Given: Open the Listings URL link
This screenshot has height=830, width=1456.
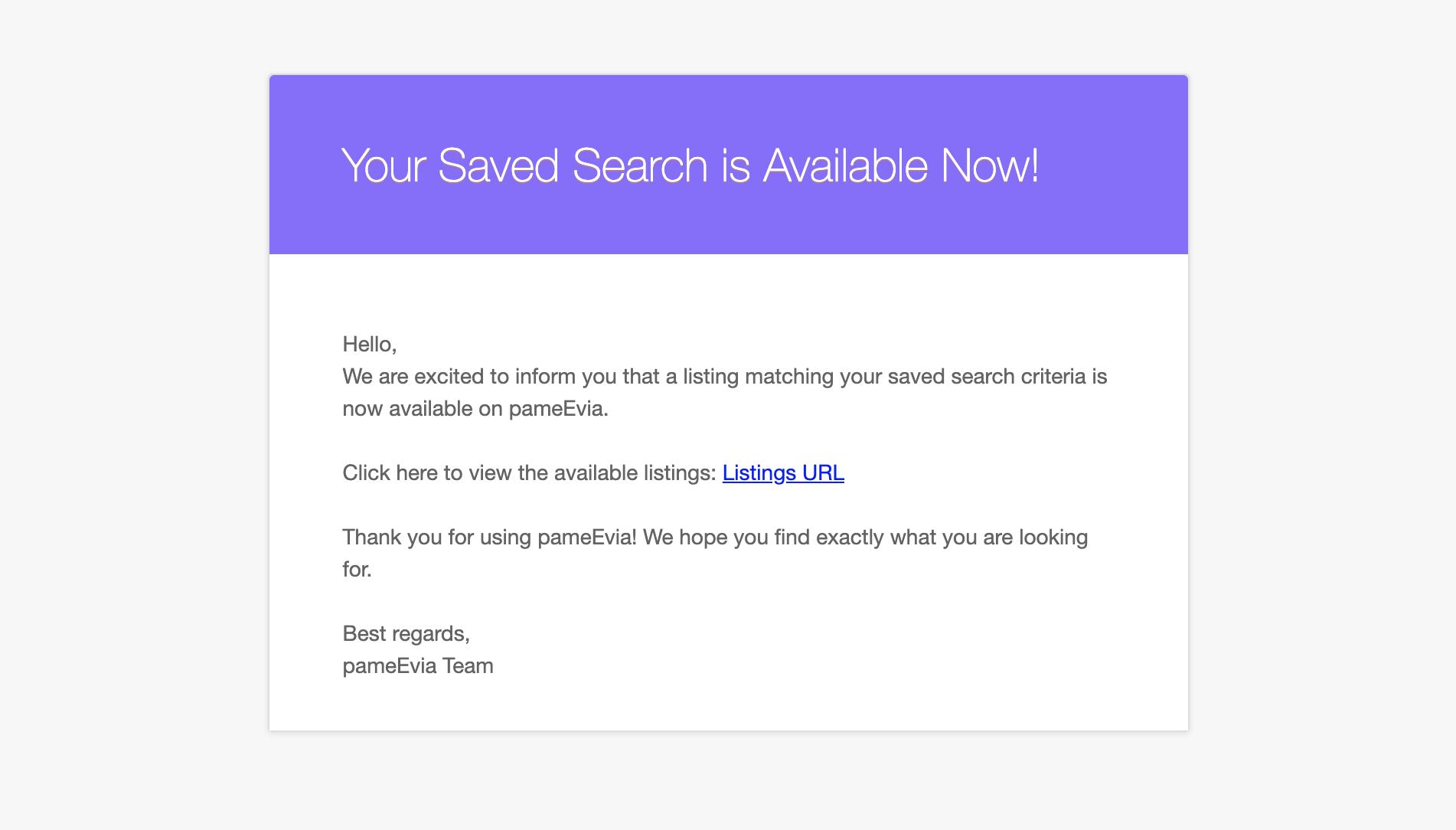Looking at the screenshot, I should [x=782, y=473].
